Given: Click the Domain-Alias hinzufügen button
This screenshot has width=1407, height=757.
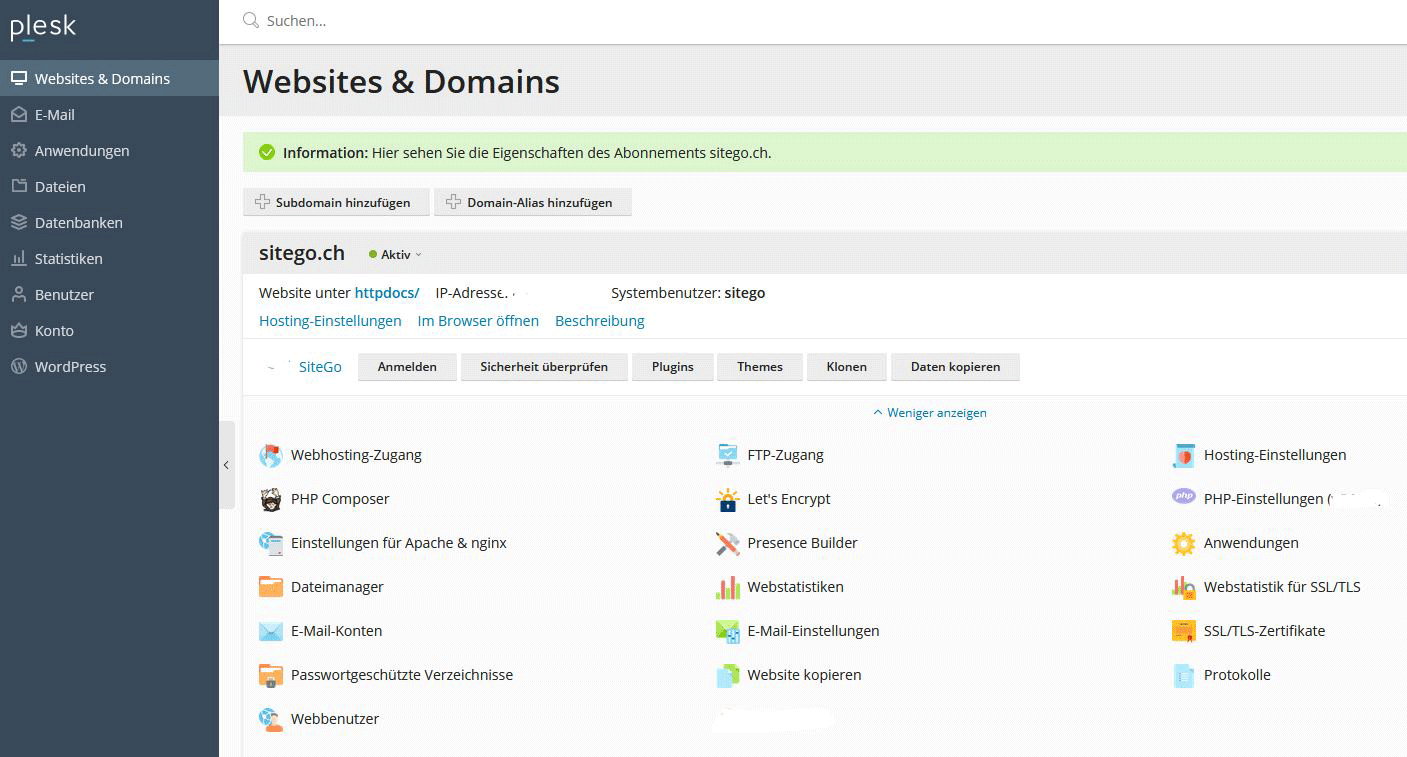Looking at the screenshot, I should click(x=533, y=202).
